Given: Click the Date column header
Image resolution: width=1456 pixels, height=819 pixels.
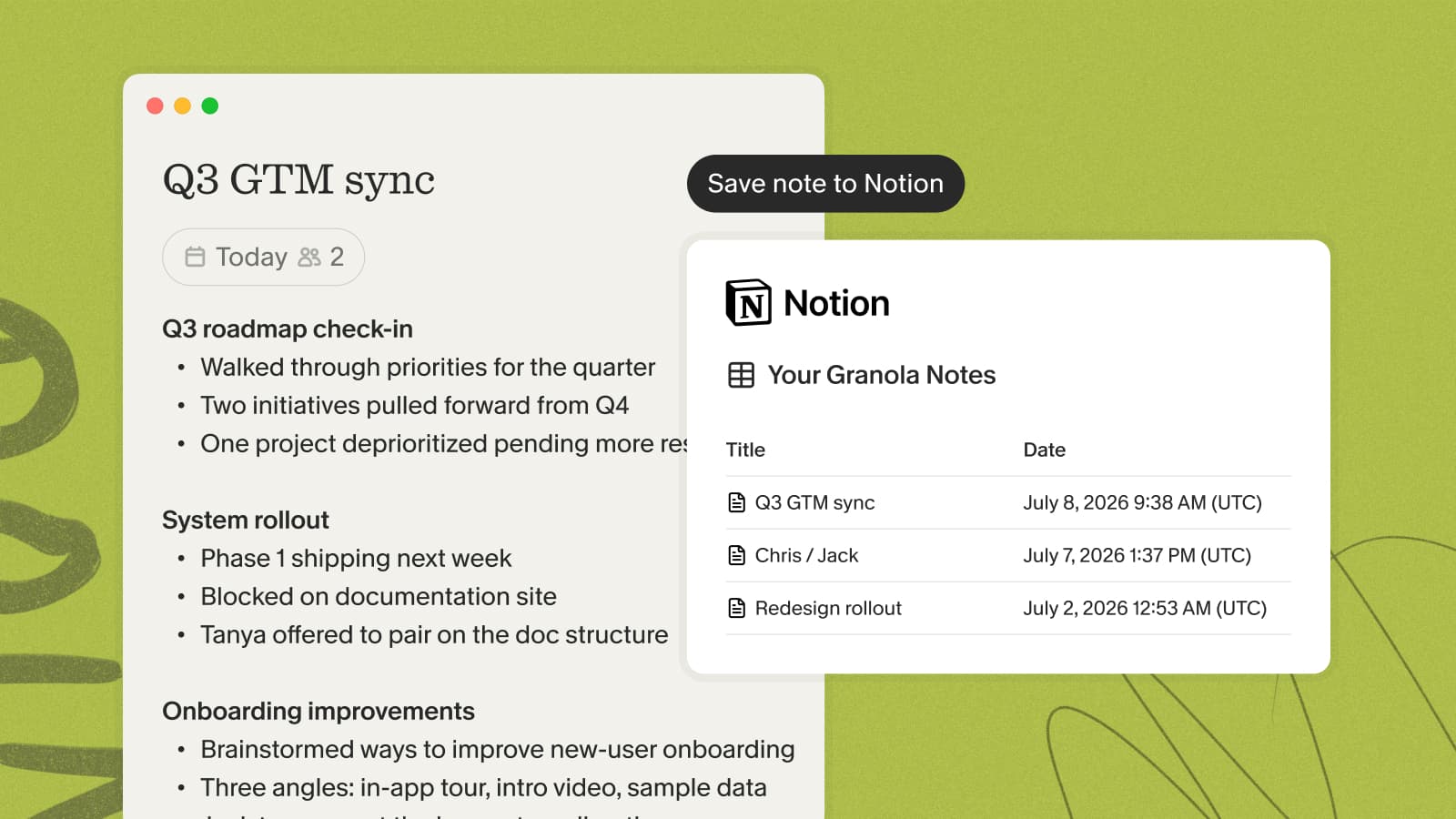Looking at the screenshot, I should pos(1044,450).
